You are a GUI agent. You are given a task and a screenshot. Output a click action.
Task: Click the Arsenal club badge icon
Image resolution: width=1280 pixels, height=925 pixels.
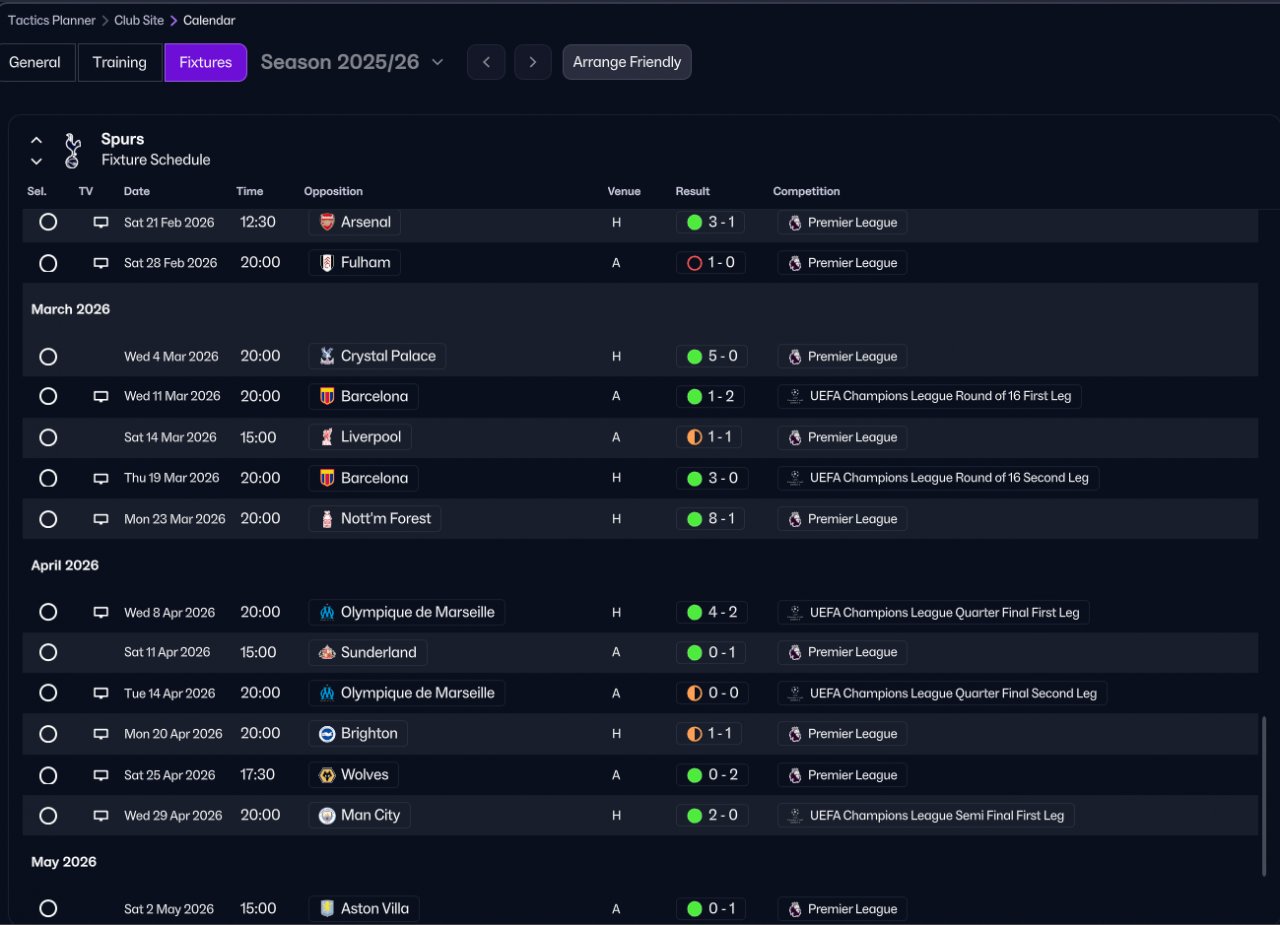coord(327,222)
